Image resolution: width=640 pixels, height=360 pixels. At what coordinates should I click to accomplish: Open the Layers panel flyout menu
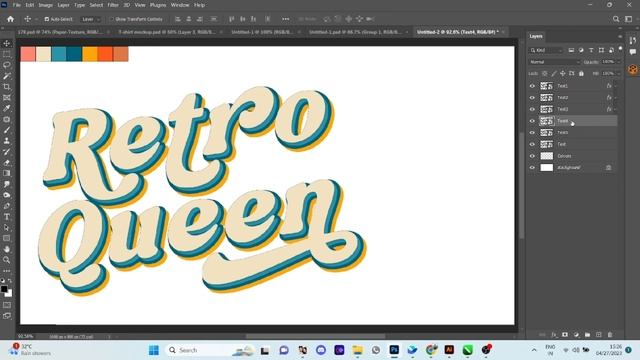620,36
